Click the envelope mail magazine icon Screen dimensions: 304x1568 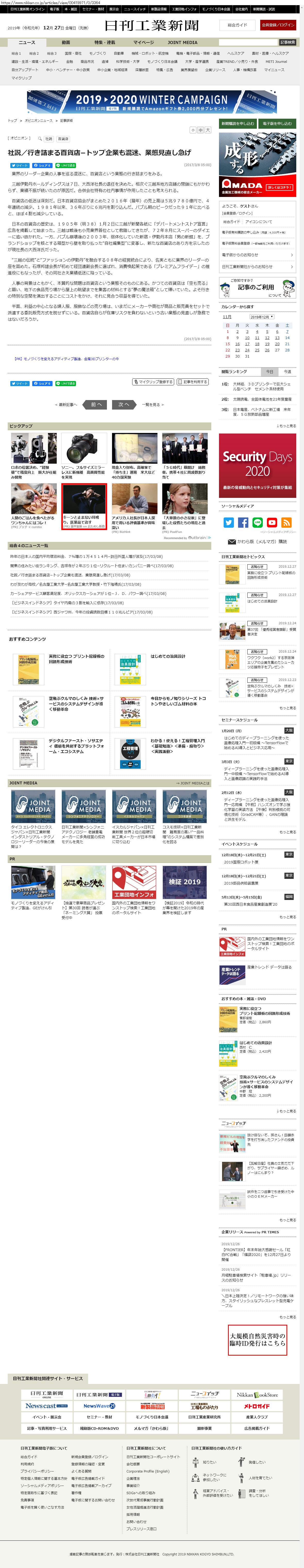coord(232,541)
